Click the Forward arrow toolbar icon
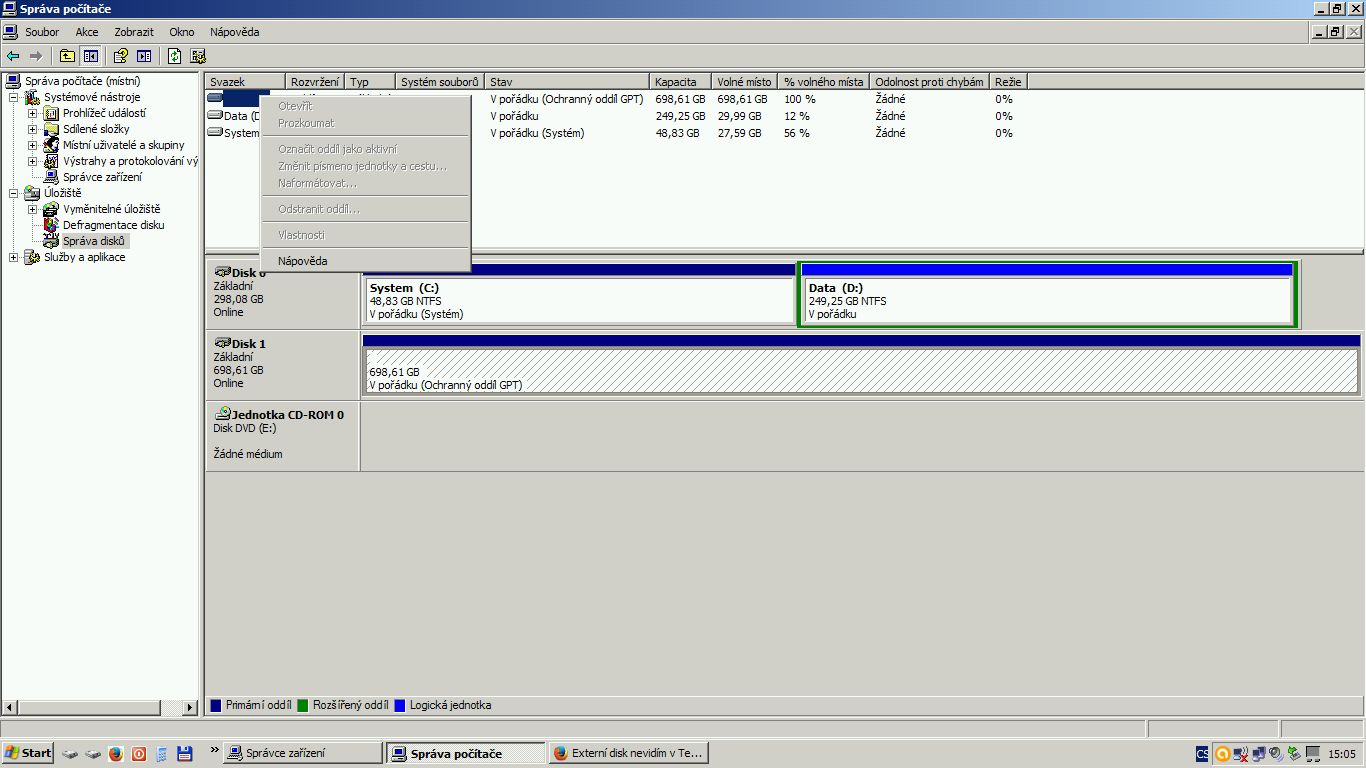The image size is (1366, 768). pos(36,56)
